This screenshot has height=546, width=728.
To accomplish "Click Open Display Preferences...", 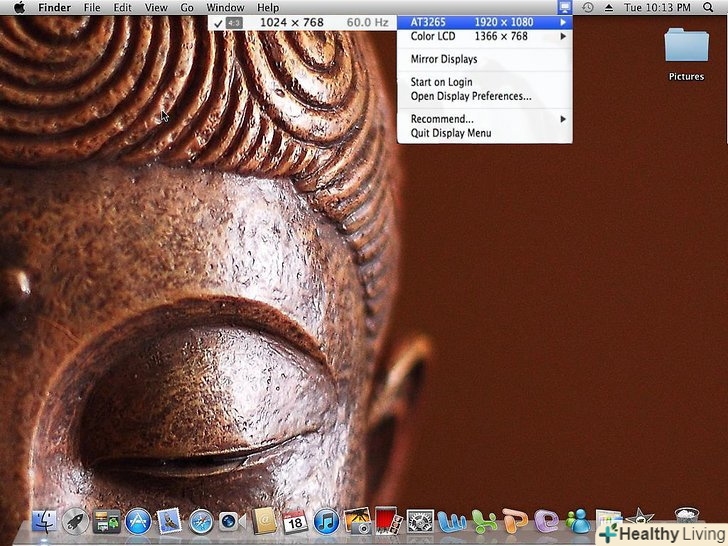I will point(470,96).
